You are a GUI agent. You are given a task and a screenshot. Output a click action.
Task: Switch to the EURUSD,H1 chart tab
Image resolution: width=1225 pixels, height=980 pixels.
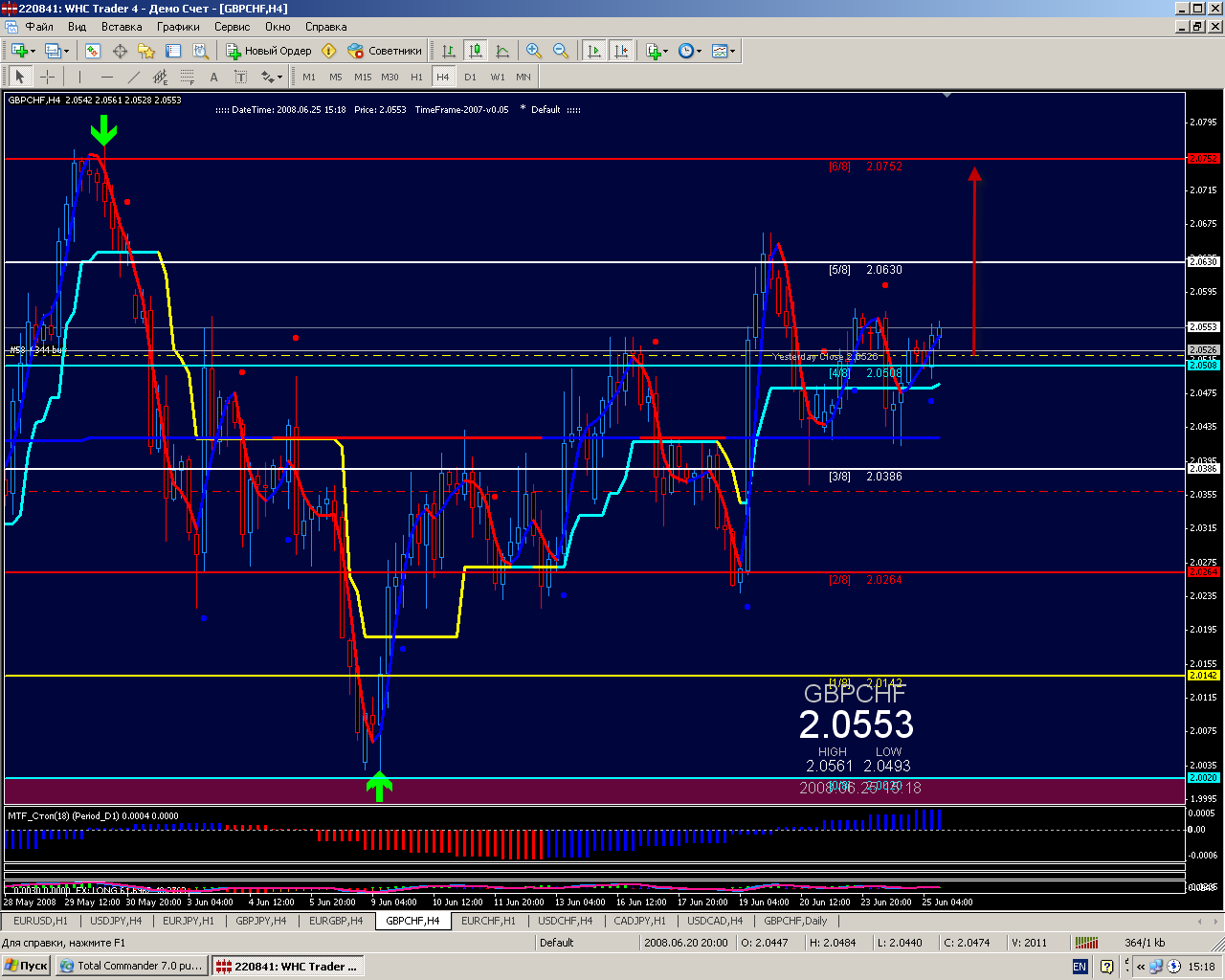pyautogui.click(x=40, y=921)
